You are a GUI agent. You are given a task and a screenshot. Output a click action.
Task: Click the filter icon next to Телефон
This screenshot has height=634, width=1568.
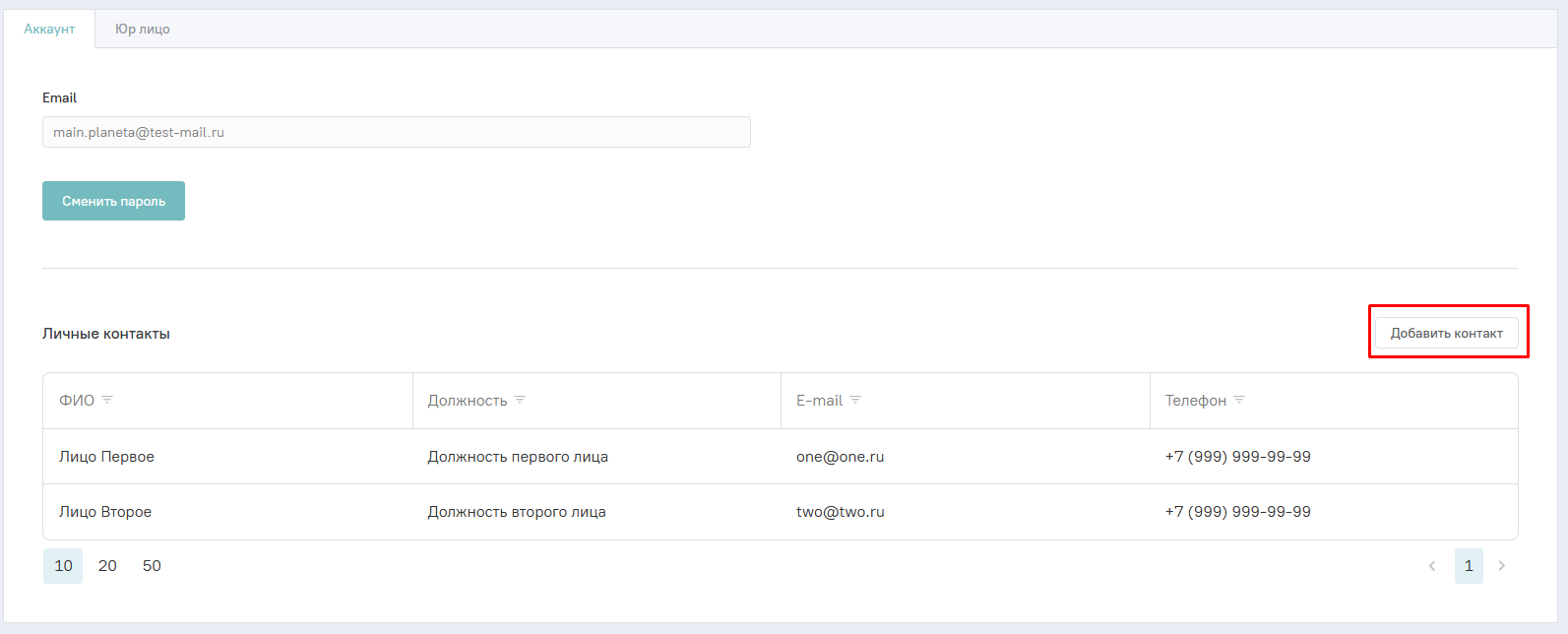1239,400
